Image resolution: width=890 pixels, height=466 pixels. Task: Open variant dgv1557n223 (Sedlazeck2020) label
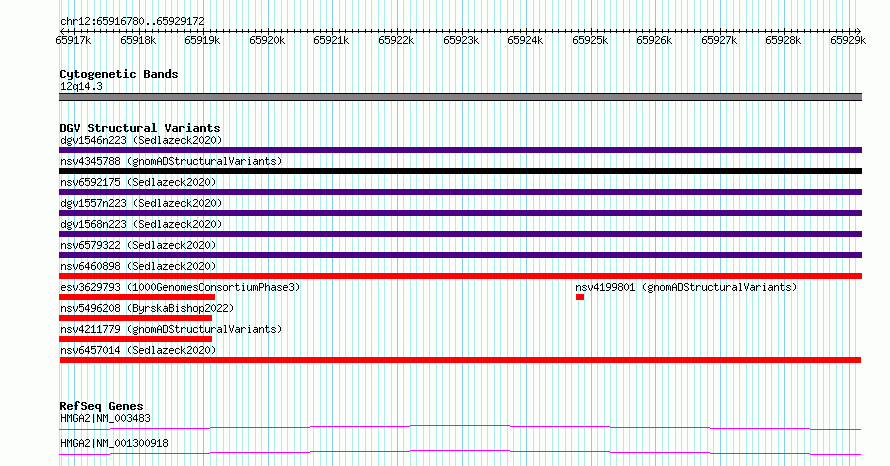pos(141,203)
